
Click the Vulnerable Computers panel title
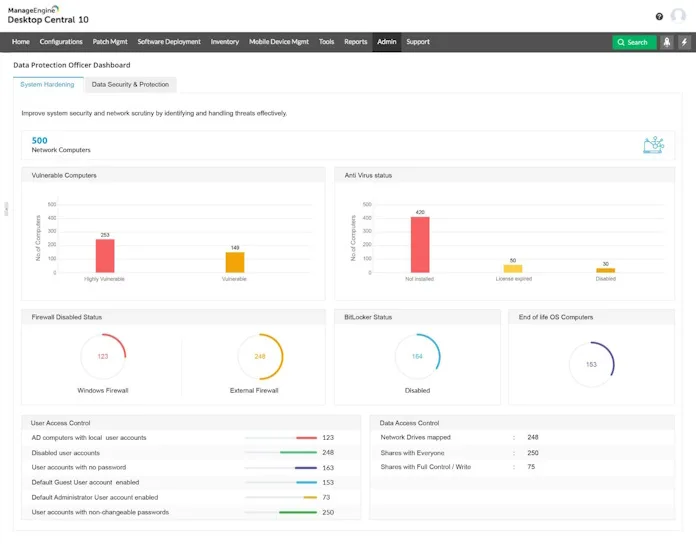[64, 175]
